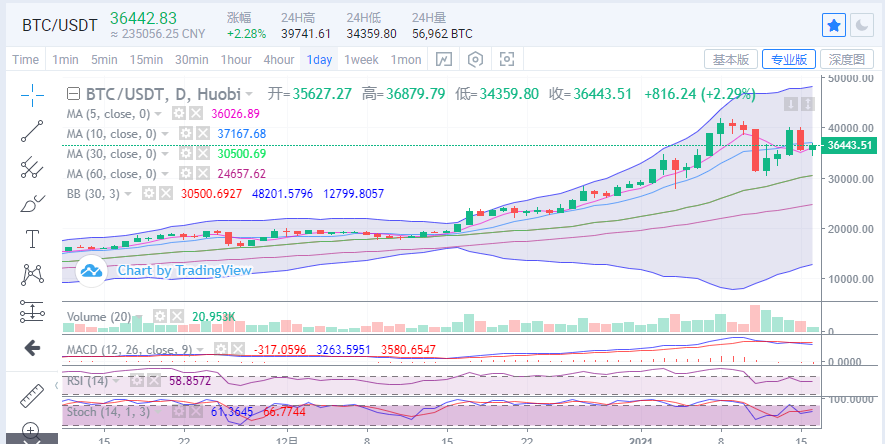The height and width of the screenshot is (444, 885).
Task: Remove the Volume (20) indicator
Action: [177, 316]
